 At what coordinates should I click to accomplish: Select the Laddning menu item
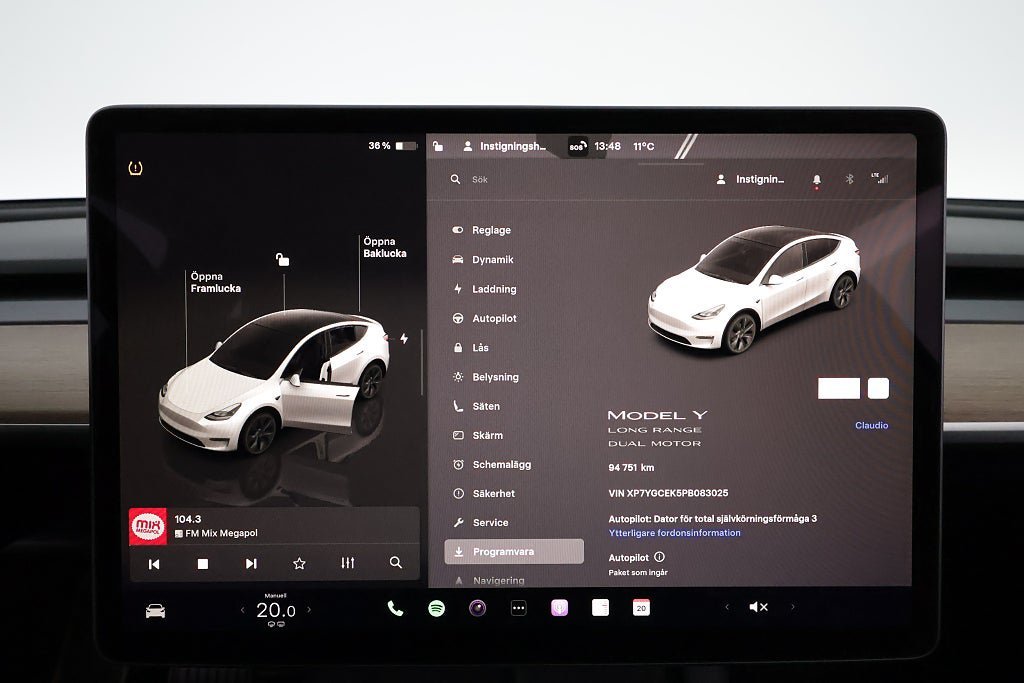pos(494,289)
